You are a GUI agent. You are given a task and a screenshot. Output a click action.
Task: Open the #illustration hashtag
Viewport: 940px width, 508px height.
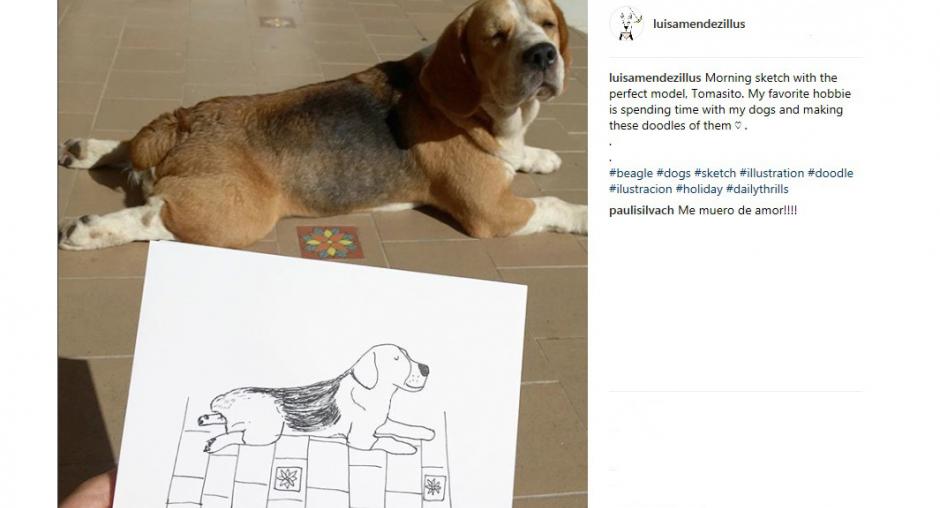pyautogui.click(x=772, y=173)
